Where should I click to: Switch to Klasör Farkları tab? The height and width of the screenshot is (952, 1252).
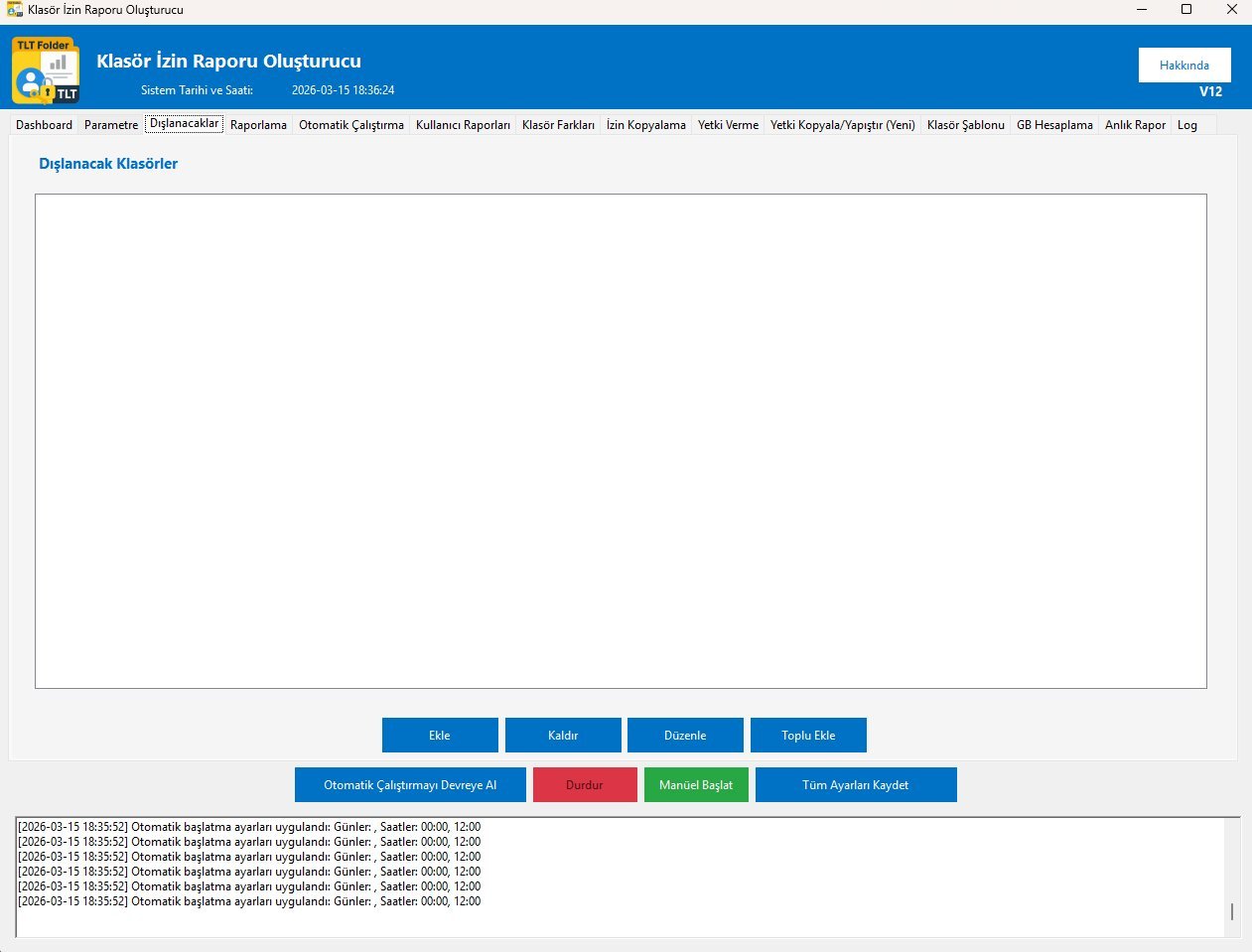coord(558,125)
